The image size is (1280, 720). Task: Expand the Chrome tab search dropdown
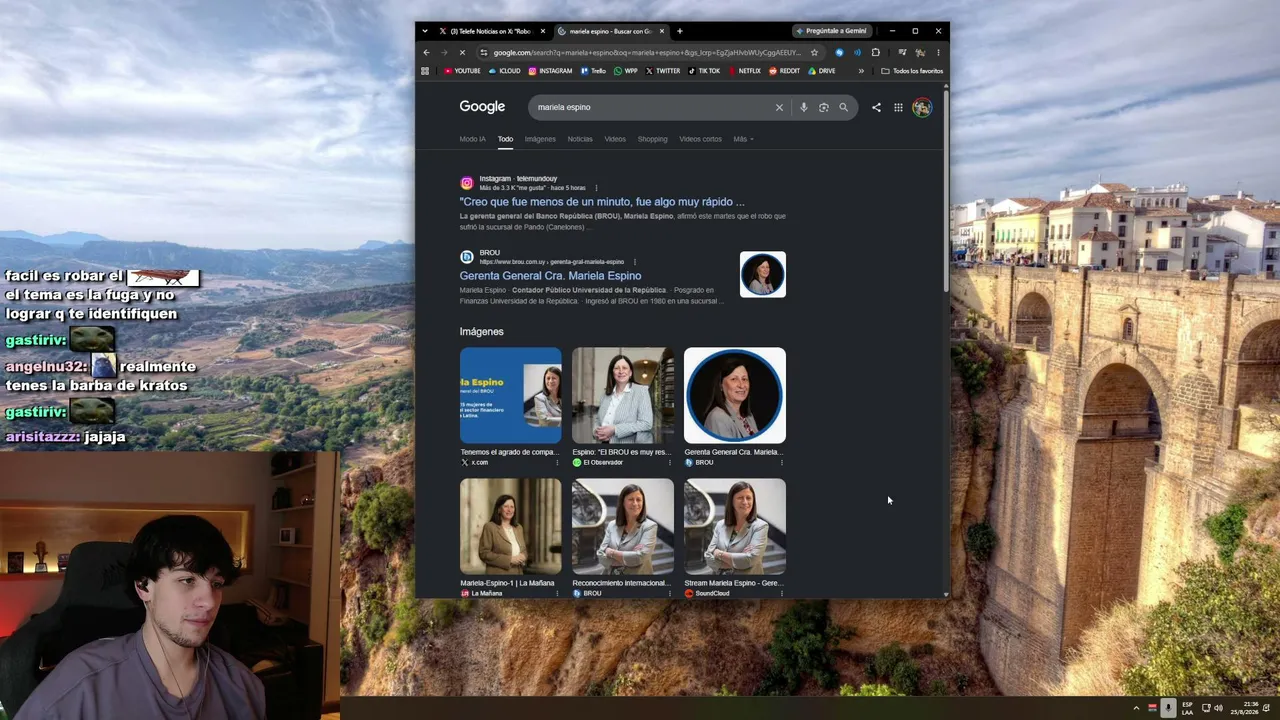(425, 31)
